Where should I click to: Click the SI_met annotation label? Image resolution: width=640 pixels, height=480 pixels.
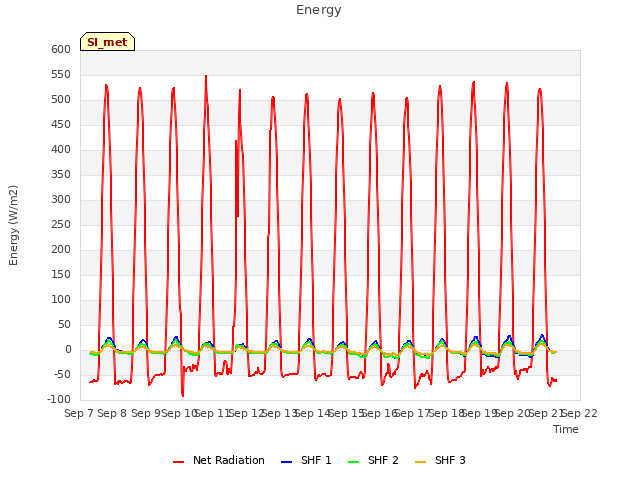(107, 42)
